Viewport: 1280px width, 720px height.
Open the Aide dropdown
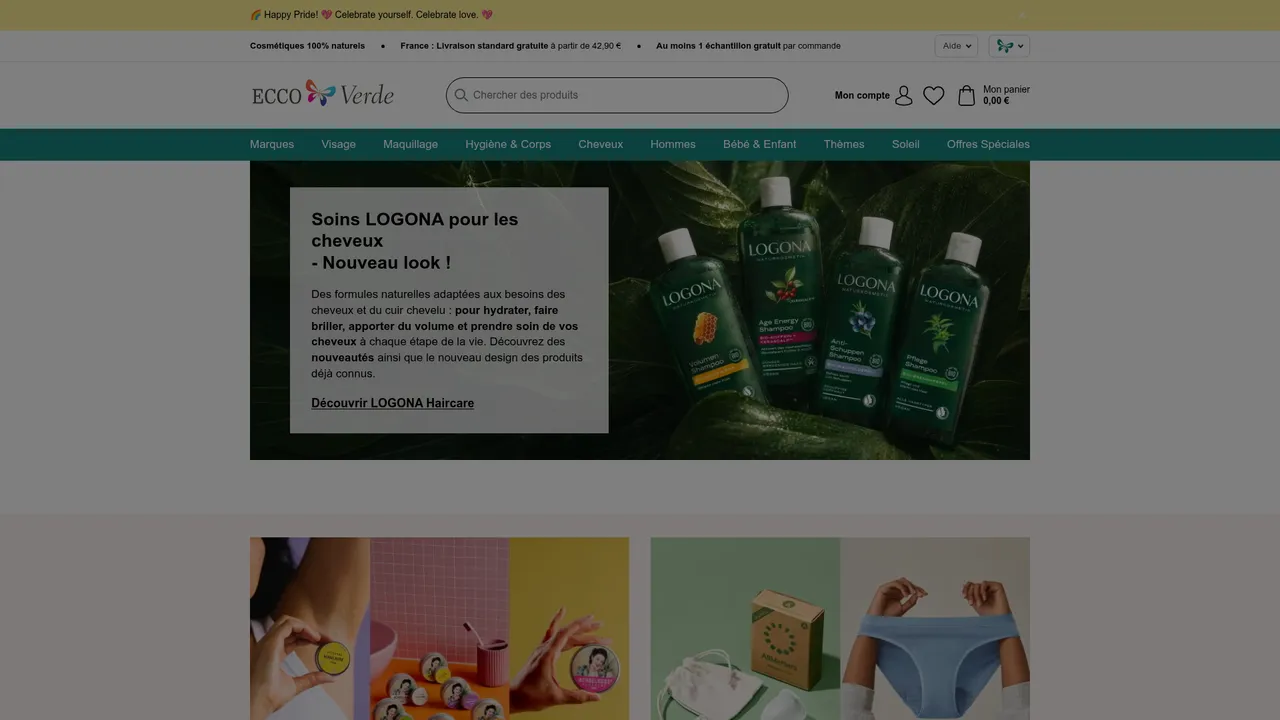coord(956,46)
